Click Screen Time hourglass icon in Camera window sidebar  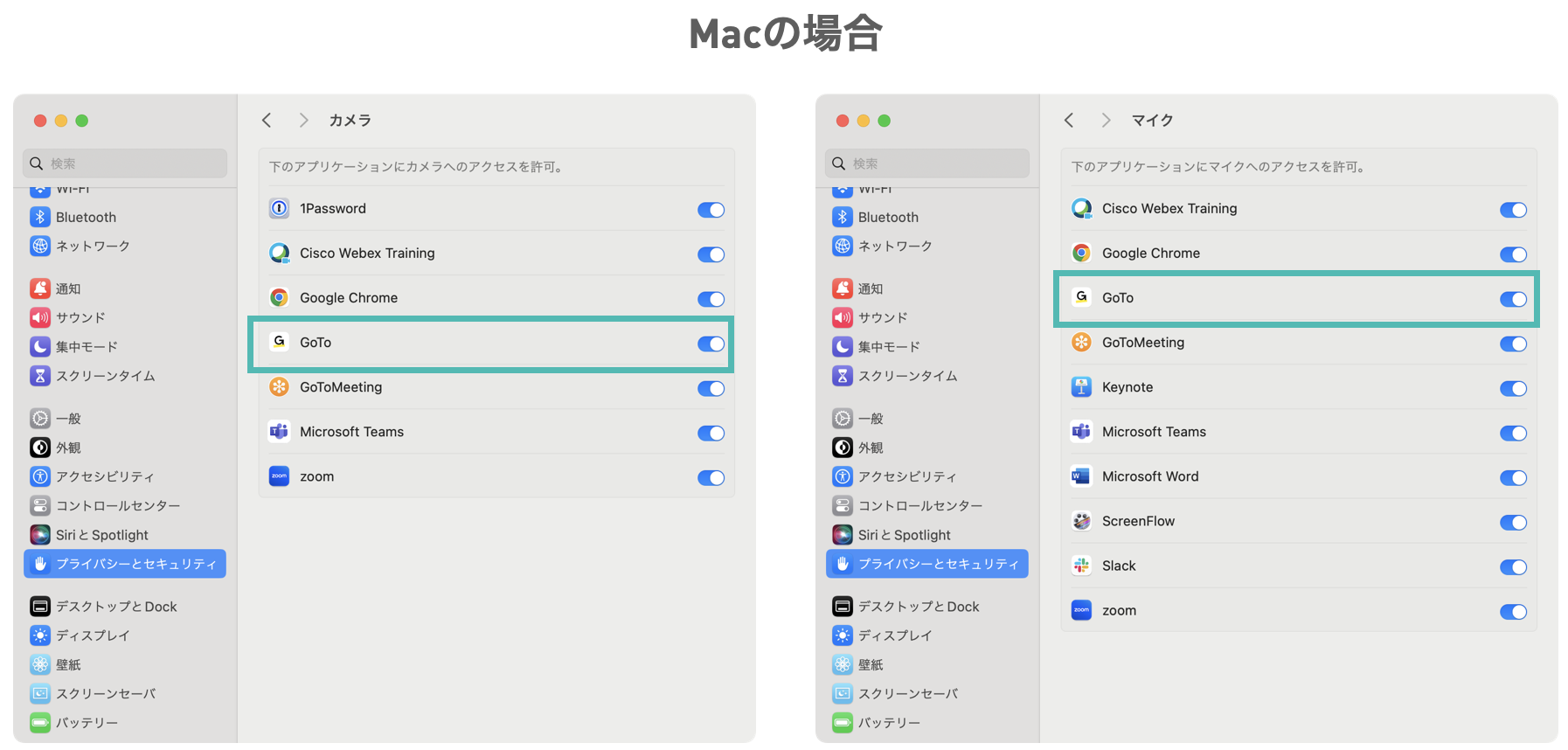(40, 375)
